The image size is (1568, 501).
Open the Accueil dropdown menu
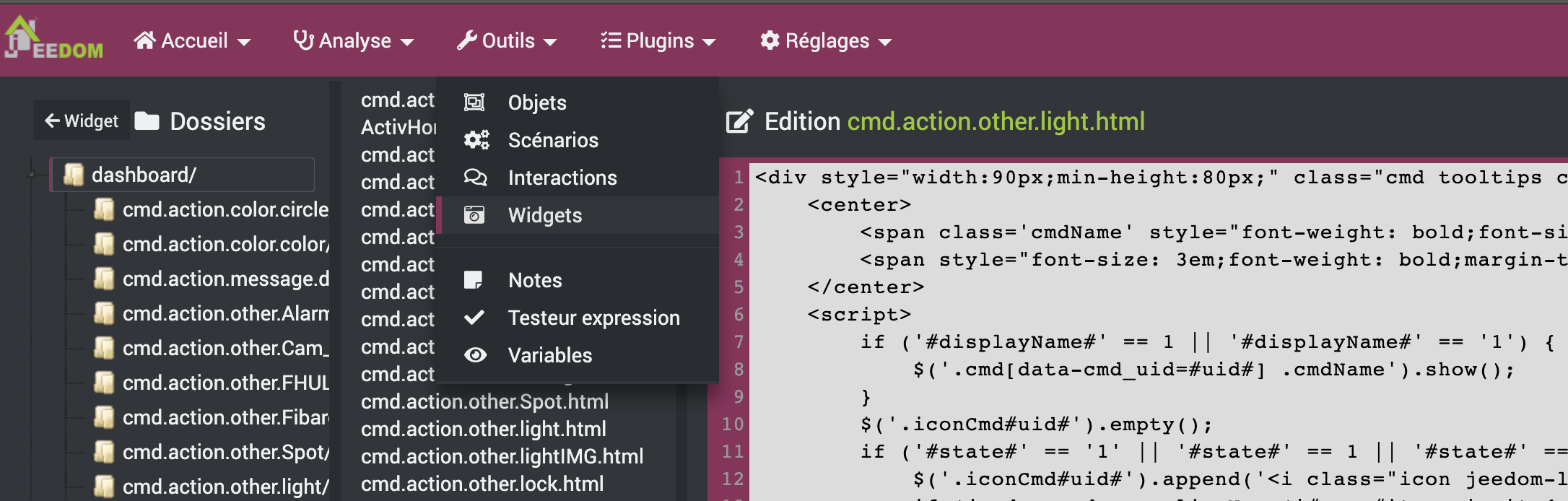192,41
